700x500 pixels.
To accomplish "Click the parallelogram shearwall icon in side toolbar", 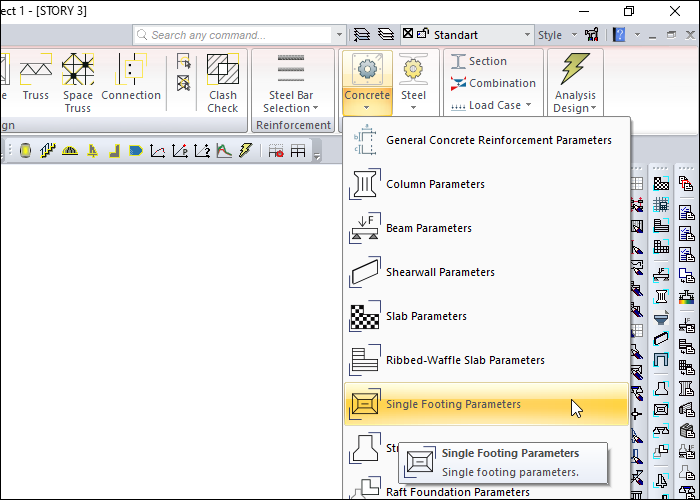I will [661, 338].
